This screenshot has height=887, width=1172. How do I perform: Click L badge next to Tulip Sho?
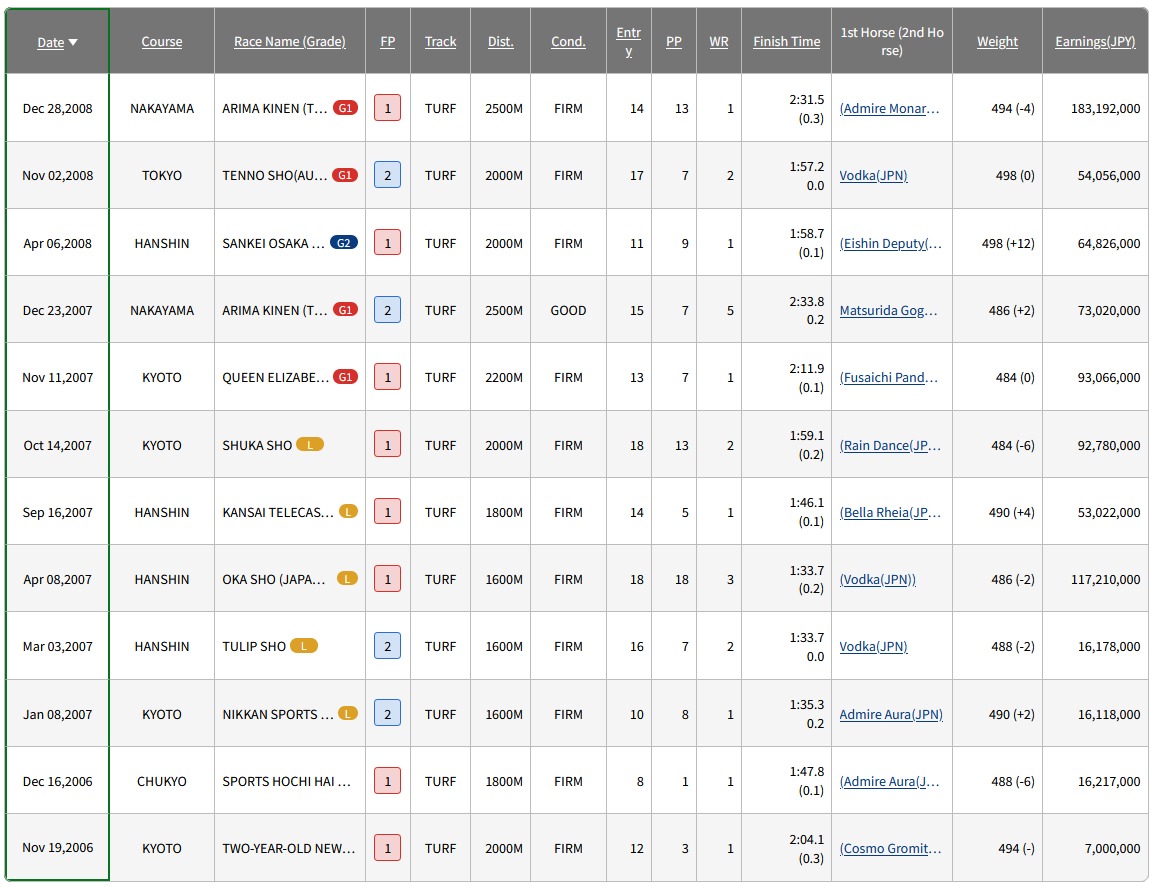pyautogui.click(x=303, y=646)
